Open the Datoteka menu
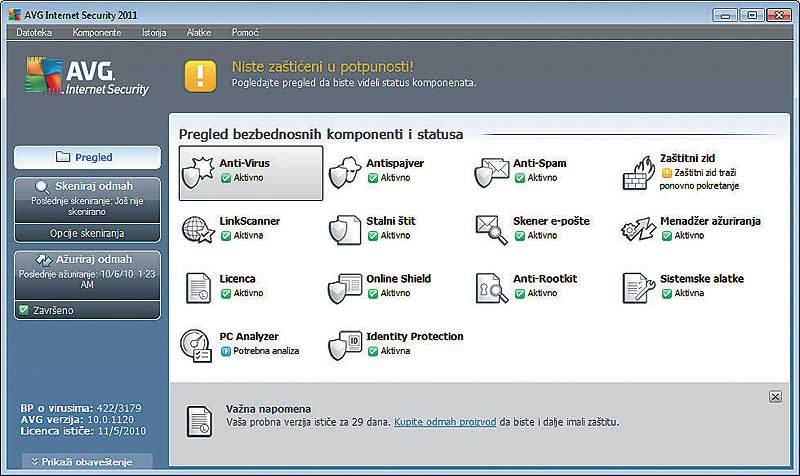Viewport: 800px width, 476px height. (x=34, y=33)
